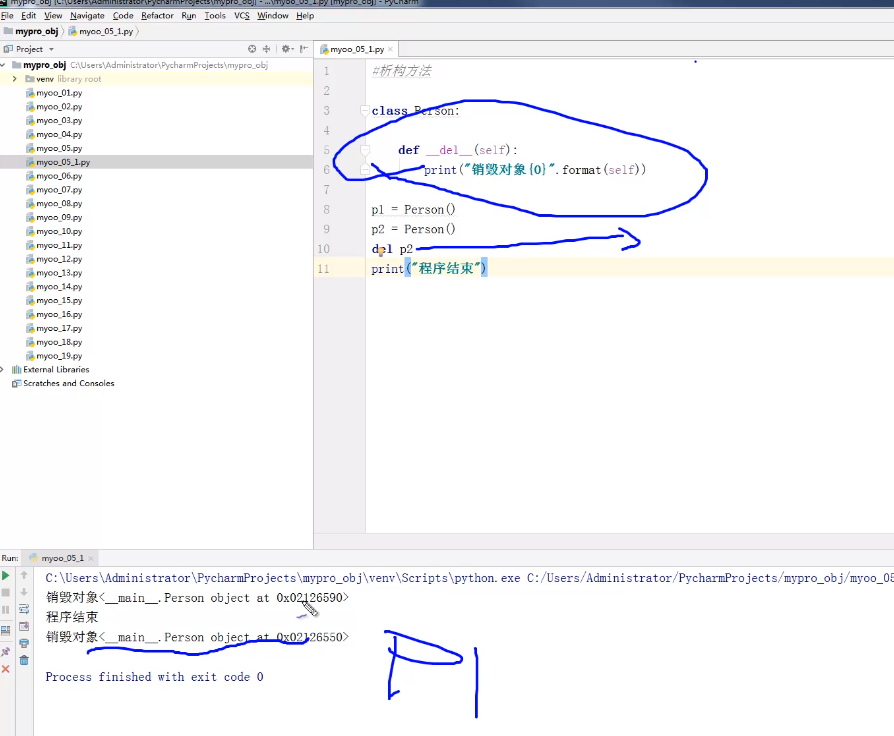
Task: Select myoo_05.py in project tree
Action: tap(59, 148)
